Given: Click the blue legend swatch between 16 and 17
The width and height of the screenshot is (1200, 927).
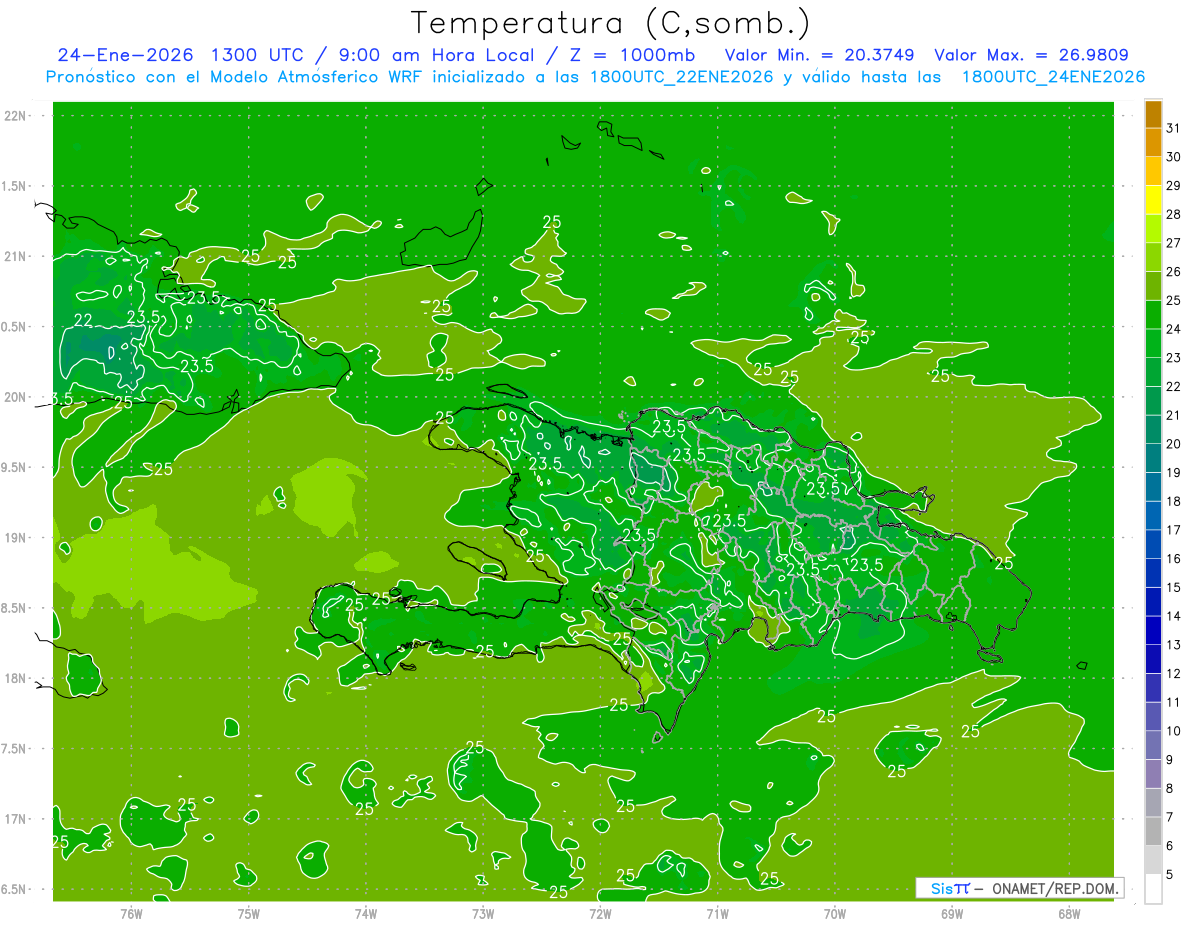Looking at the screenshot, I should [1153, 545].
